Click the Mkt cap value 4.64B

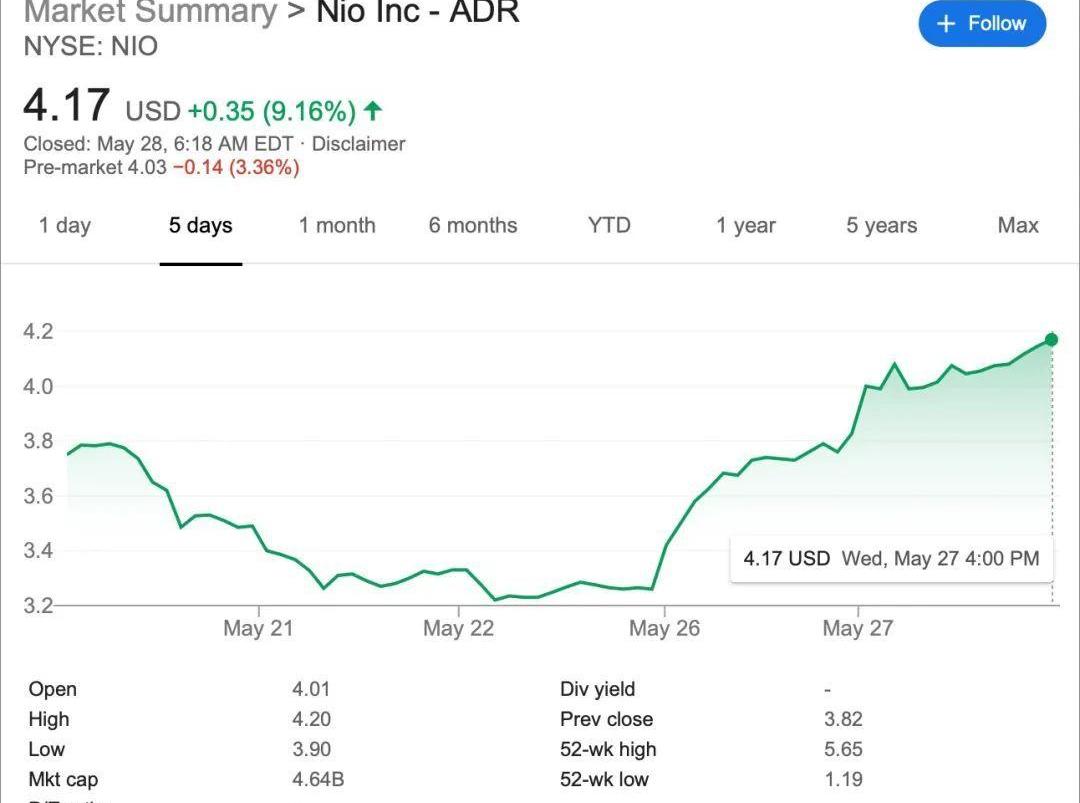point(317,779)
